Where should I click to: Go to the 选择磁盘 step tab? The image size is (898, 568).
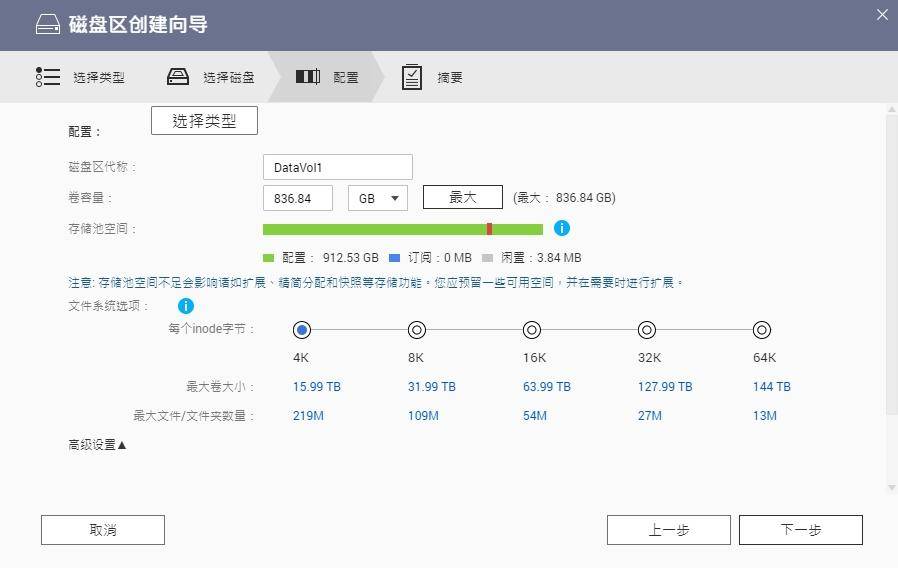click(211, 77)
